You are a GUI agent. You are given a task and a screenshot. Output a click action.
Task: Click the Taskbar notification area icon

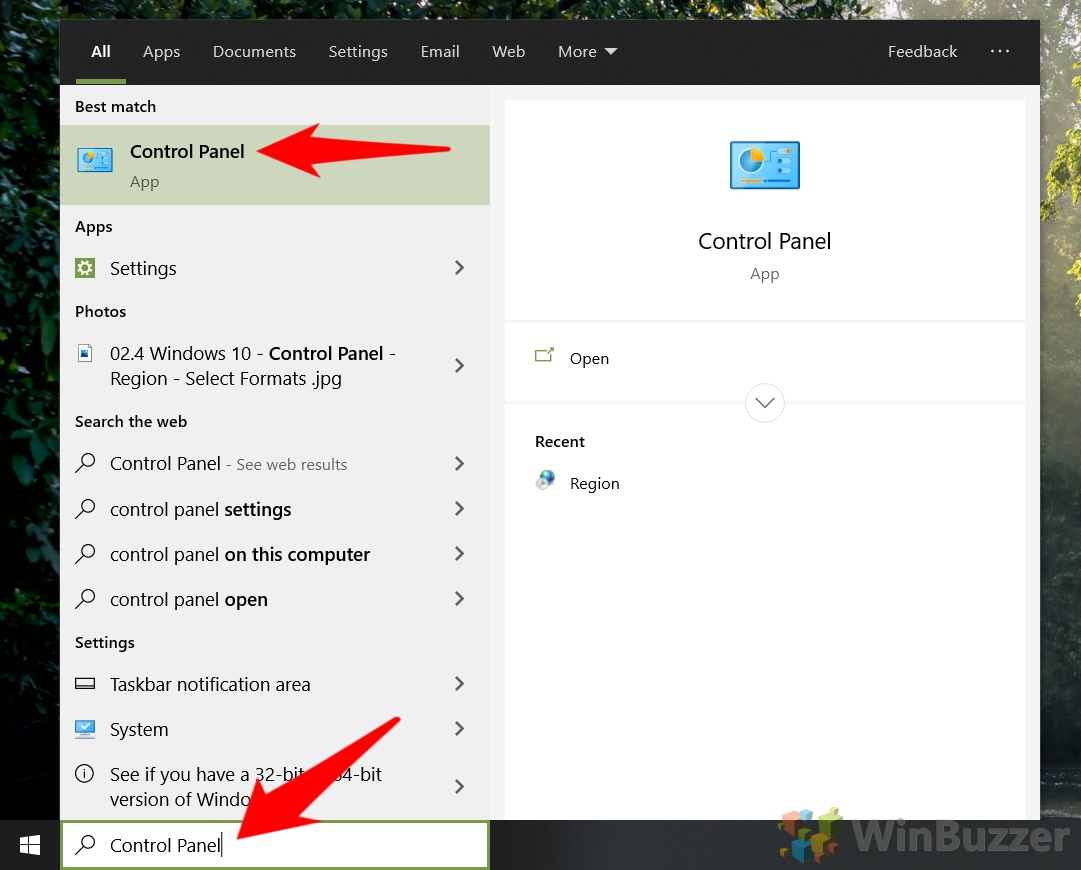[x=85, y=684]
